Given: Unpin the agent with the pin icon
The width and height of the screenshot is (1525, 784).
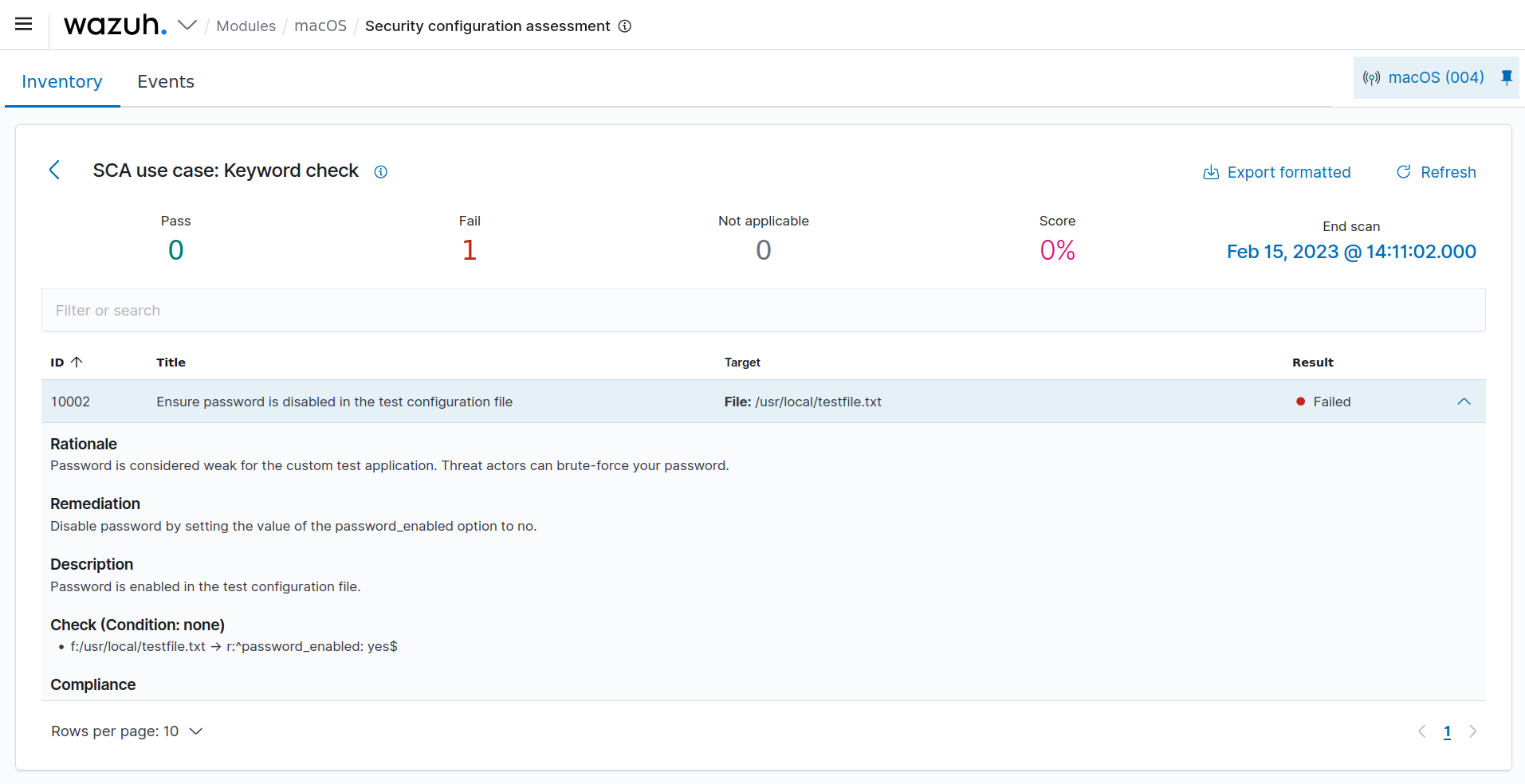Looking at the screenshot, I should pyautogui.click(x=1507, y=77).
